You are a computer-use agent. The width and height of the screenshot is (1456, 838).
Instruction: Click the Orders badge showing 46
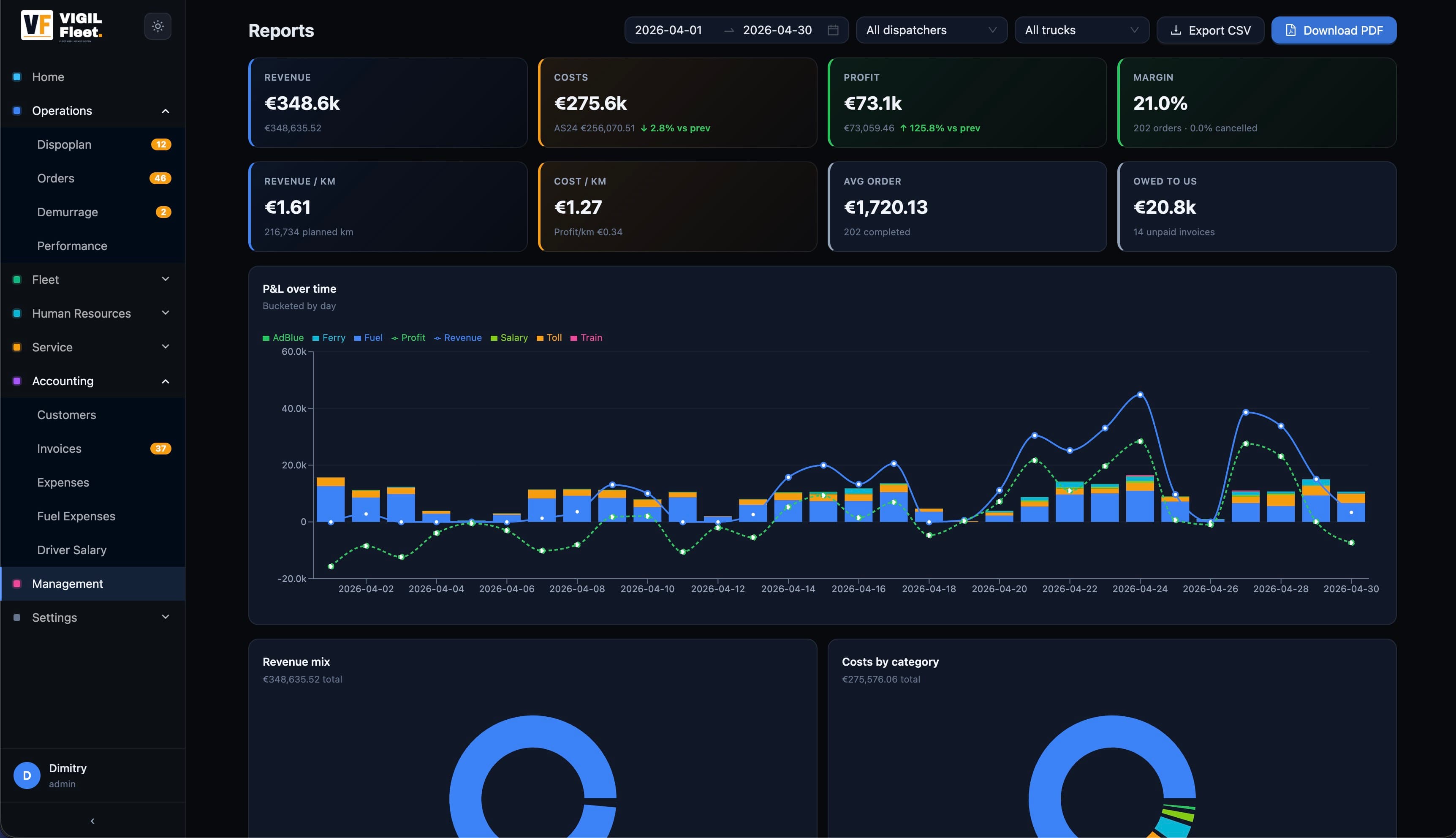click(x=160, y=178)
